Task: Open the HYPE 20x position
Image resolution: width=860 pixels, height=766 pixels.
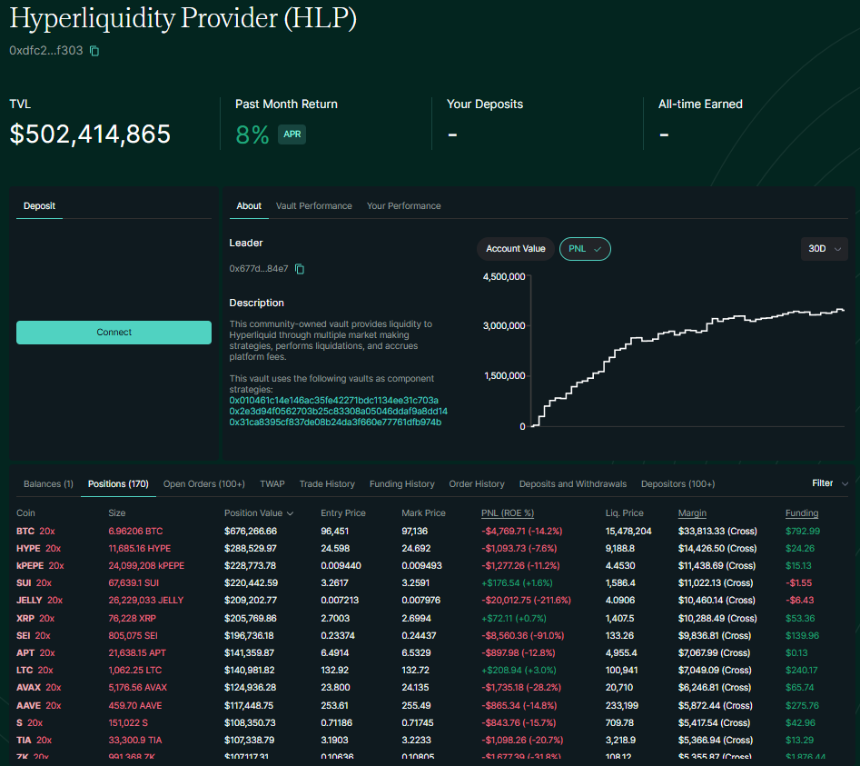Action: [x=38, y=549]
